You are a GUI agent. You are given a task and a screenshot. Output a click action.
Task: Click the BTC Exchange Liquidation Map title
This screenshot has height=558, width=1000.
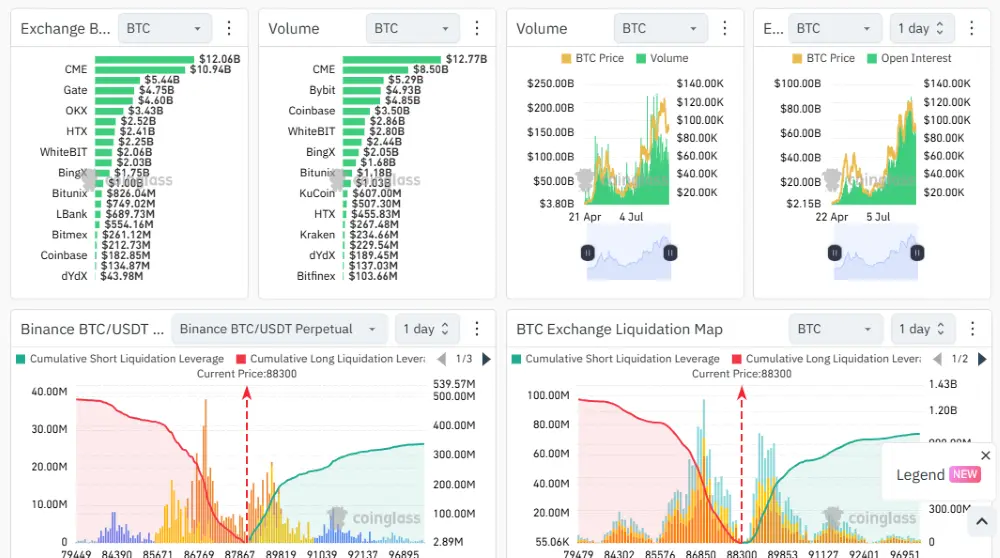pyautogui.click(x=619, y=329)
